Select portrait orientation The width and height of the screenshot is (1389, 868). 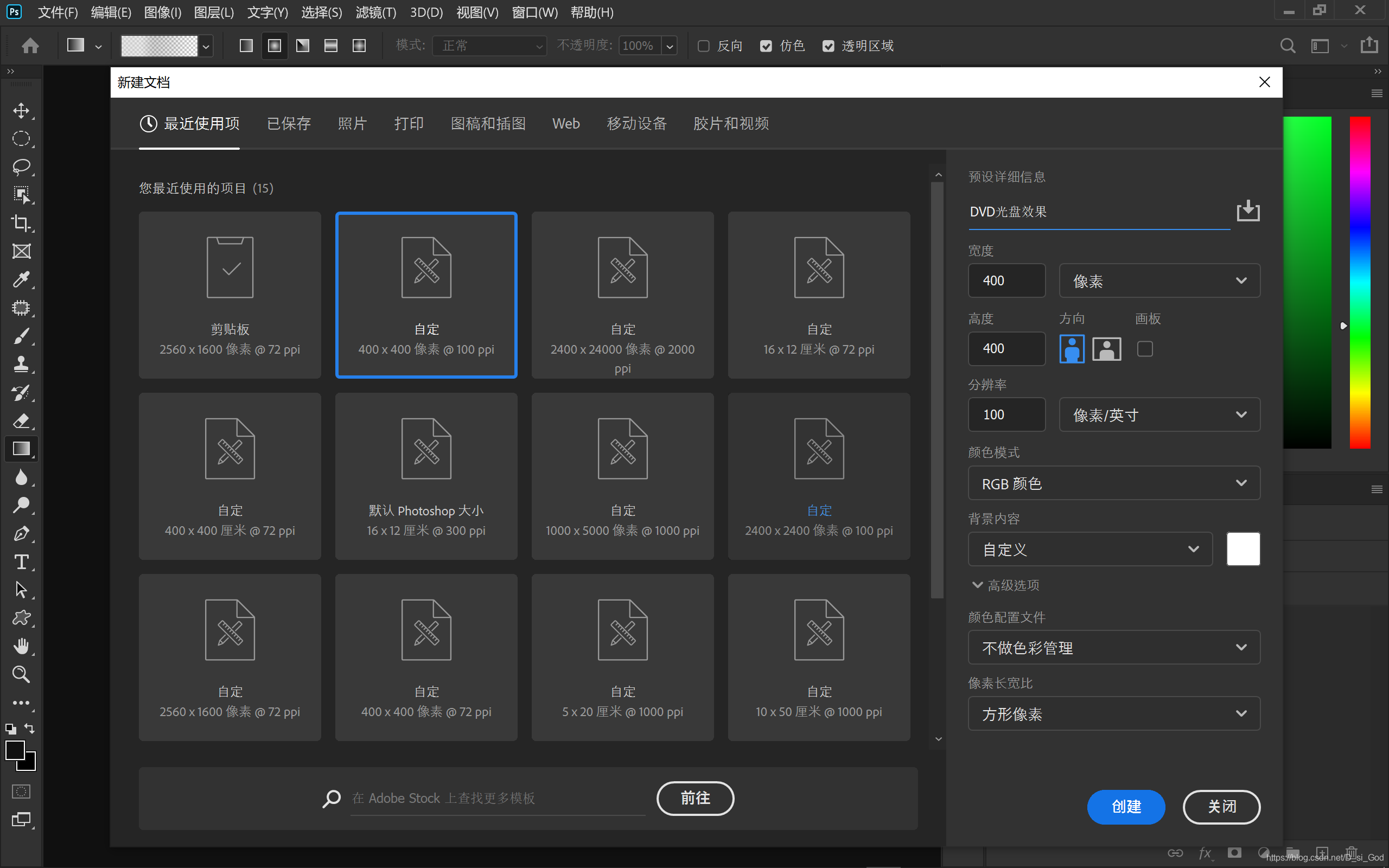(1072, 348)
